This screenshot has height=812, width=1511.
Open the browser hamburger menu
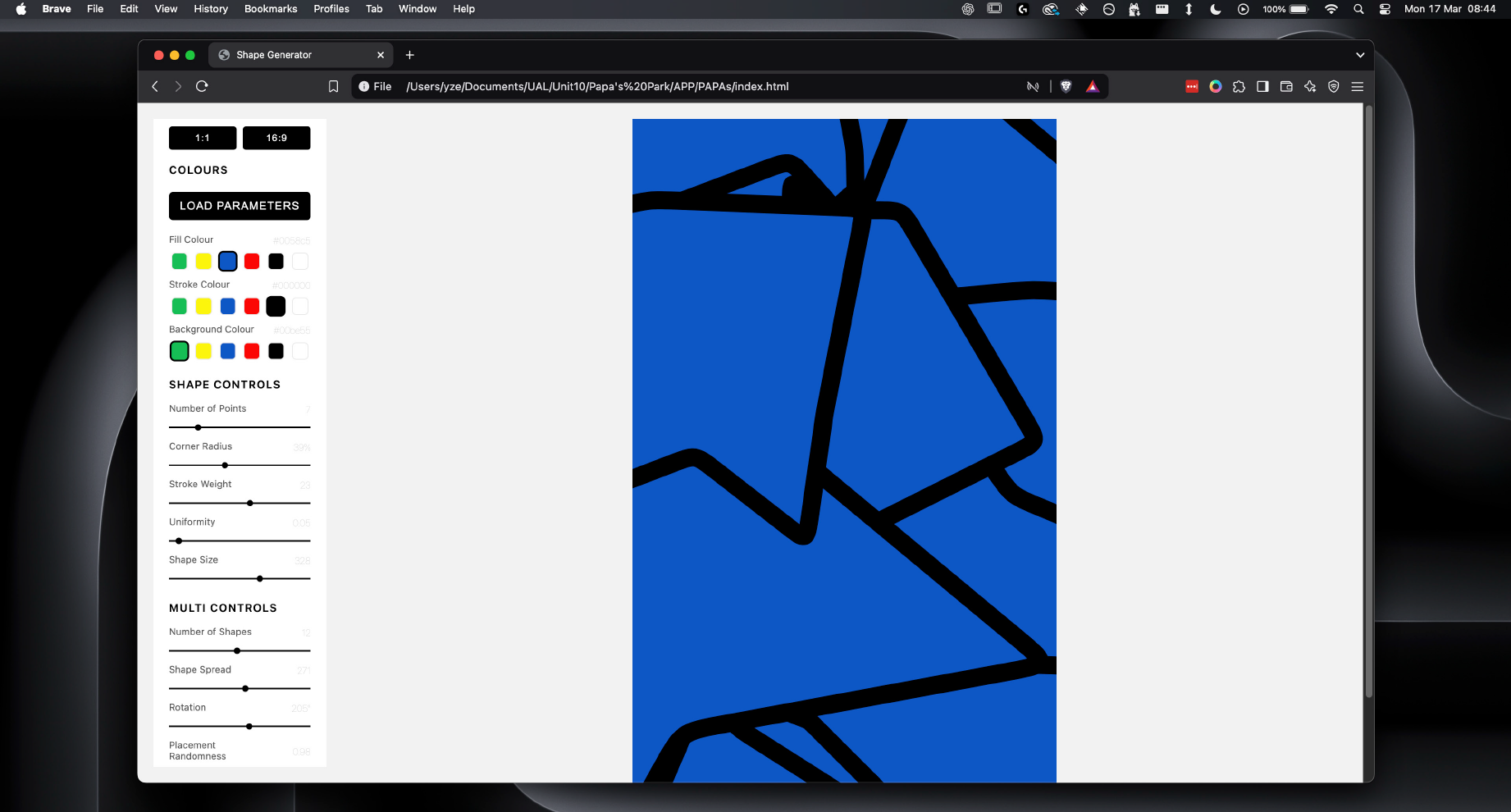point(1358,86)
